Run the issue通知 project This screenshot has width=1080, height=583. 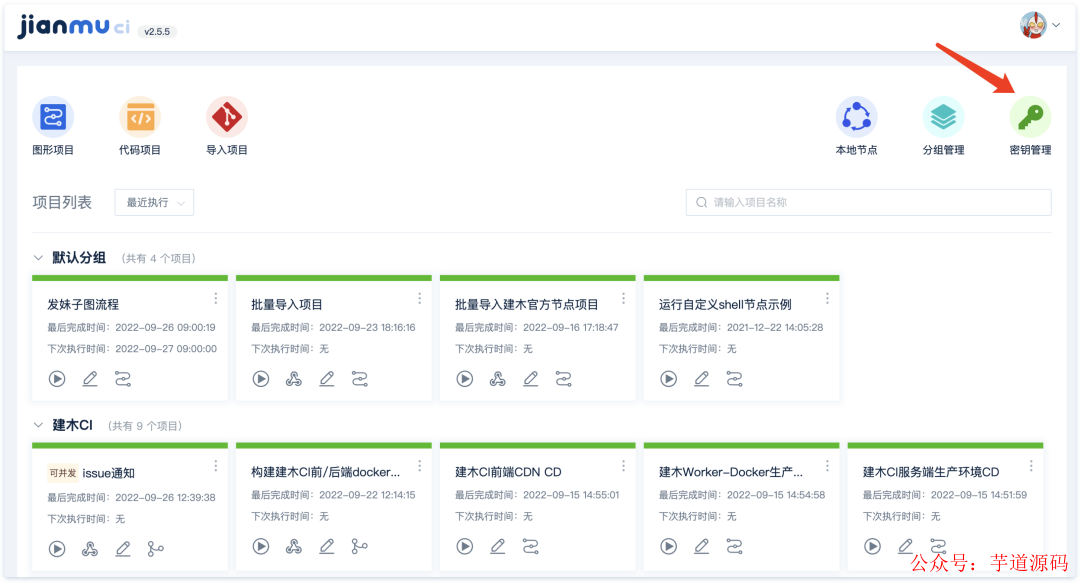(x=57, y=549)
